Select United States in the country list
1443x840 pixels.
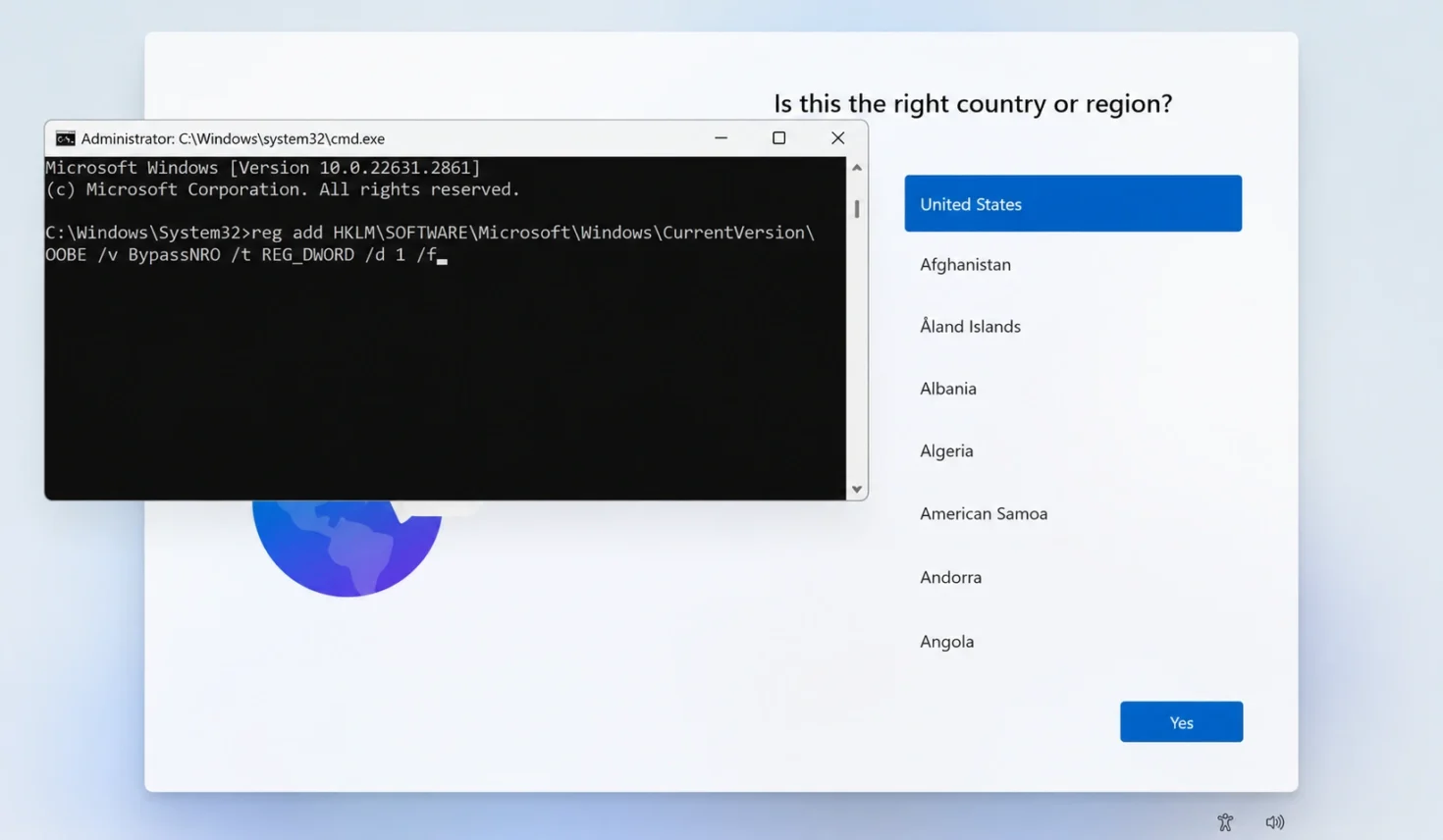coord(1073,203)
